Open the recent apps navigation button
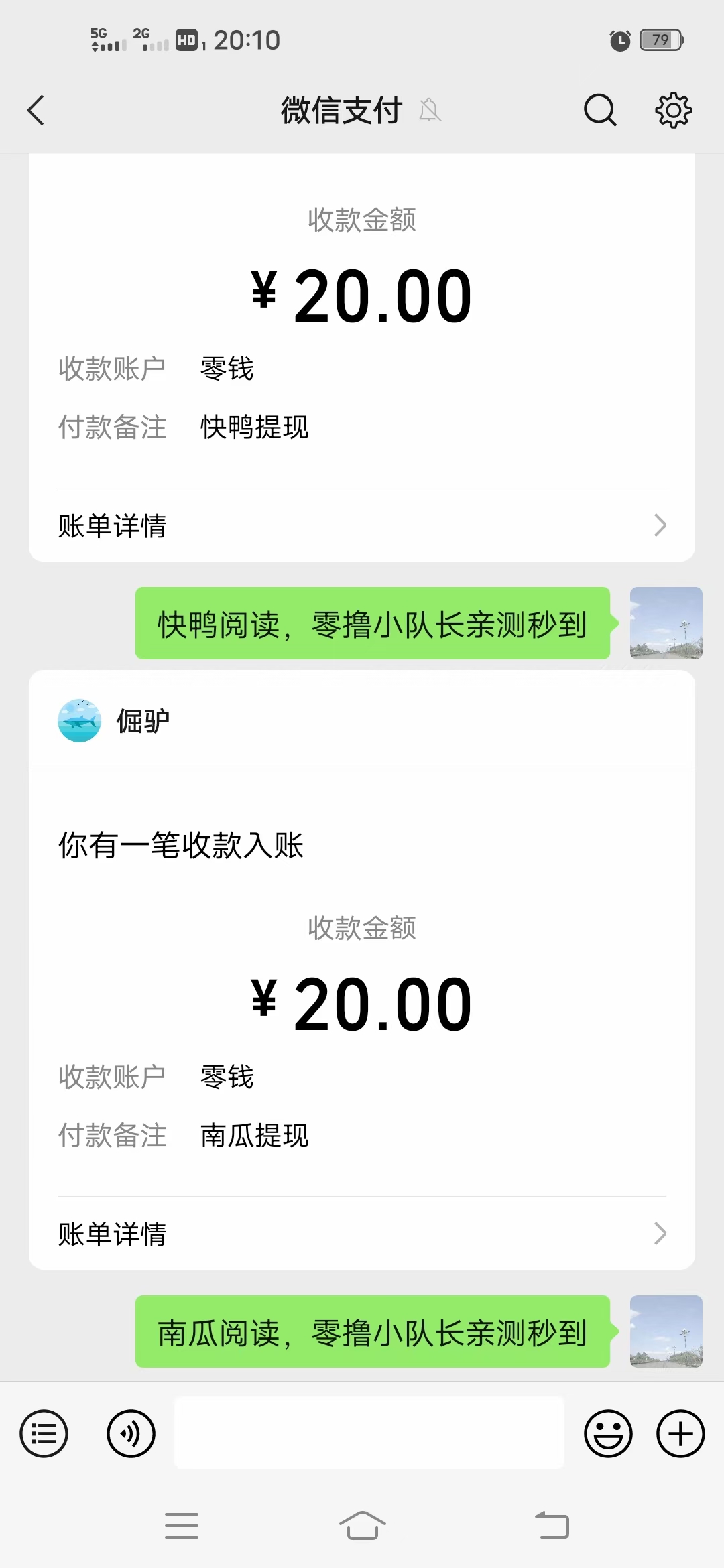This screenshot has height=1568, width=724. coord(182,1526)
